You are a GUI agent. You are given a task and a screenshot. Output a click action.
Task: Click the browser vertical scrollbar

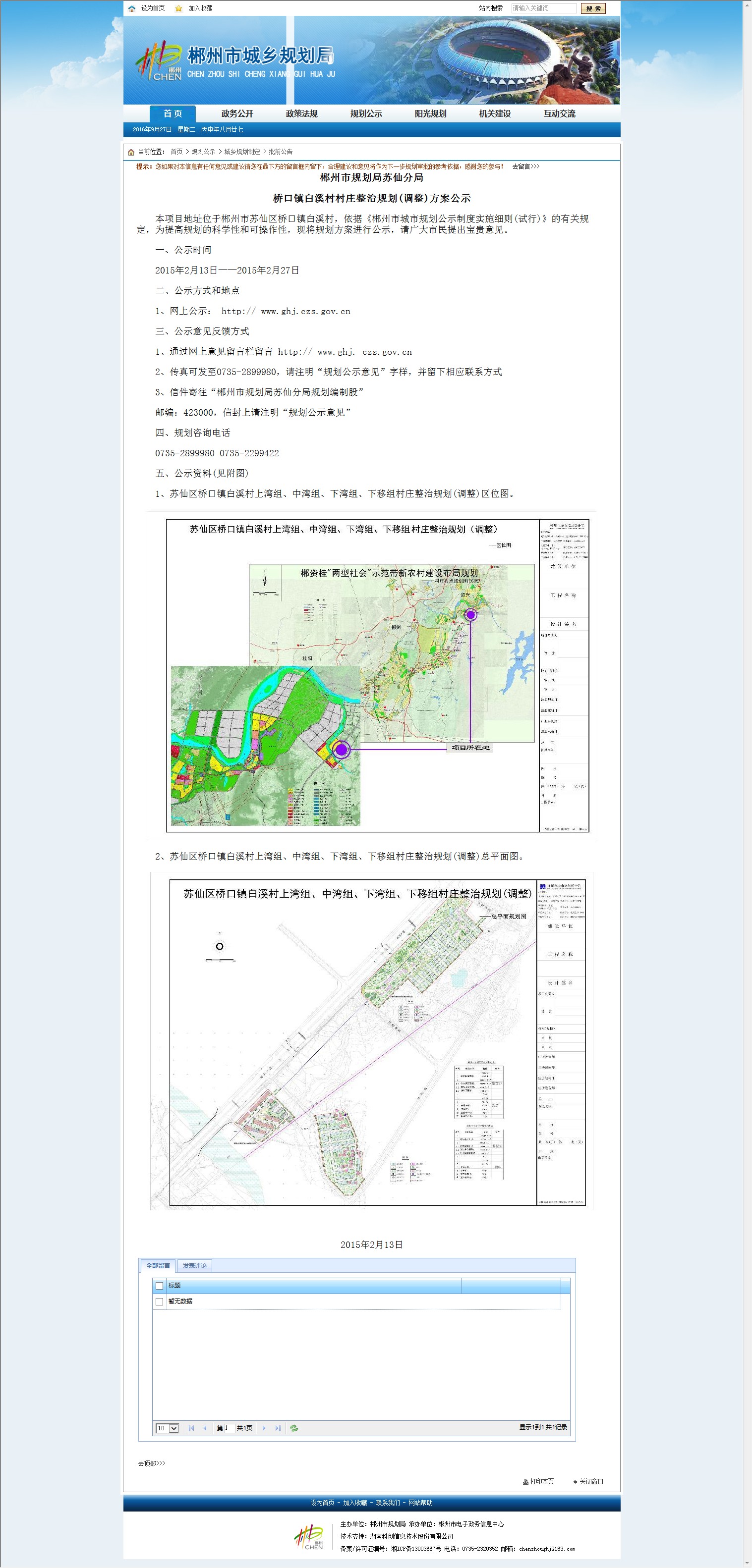point(747,784)
